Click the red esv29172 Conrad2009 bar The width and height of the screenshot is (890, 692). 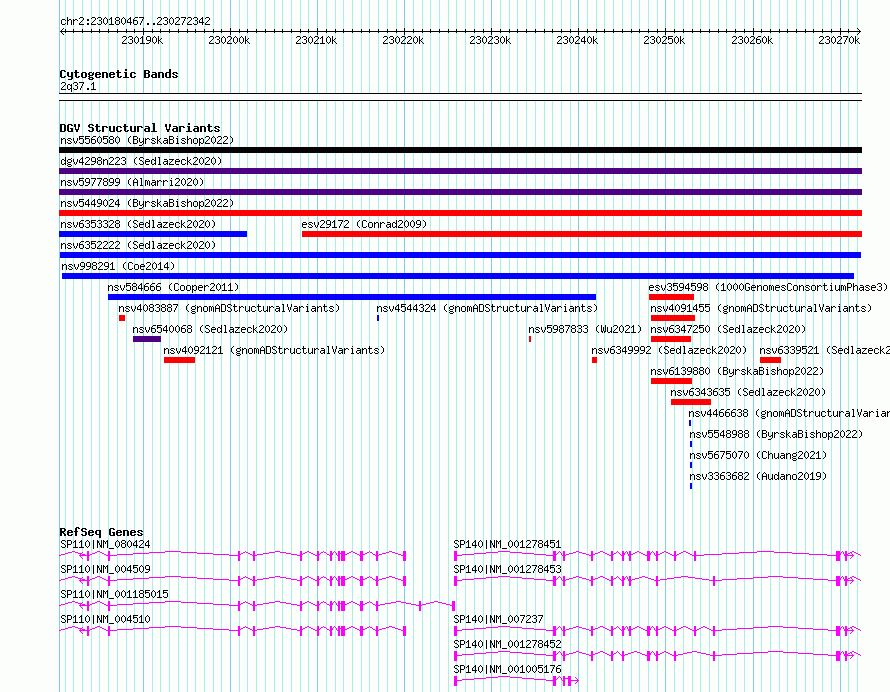582,234
